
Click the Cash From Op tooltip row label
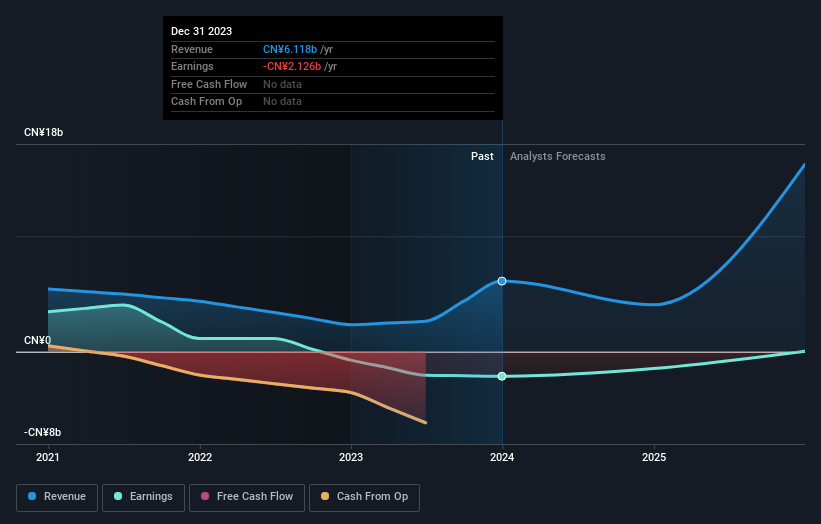pyautogui.click(x=207, y=102)
